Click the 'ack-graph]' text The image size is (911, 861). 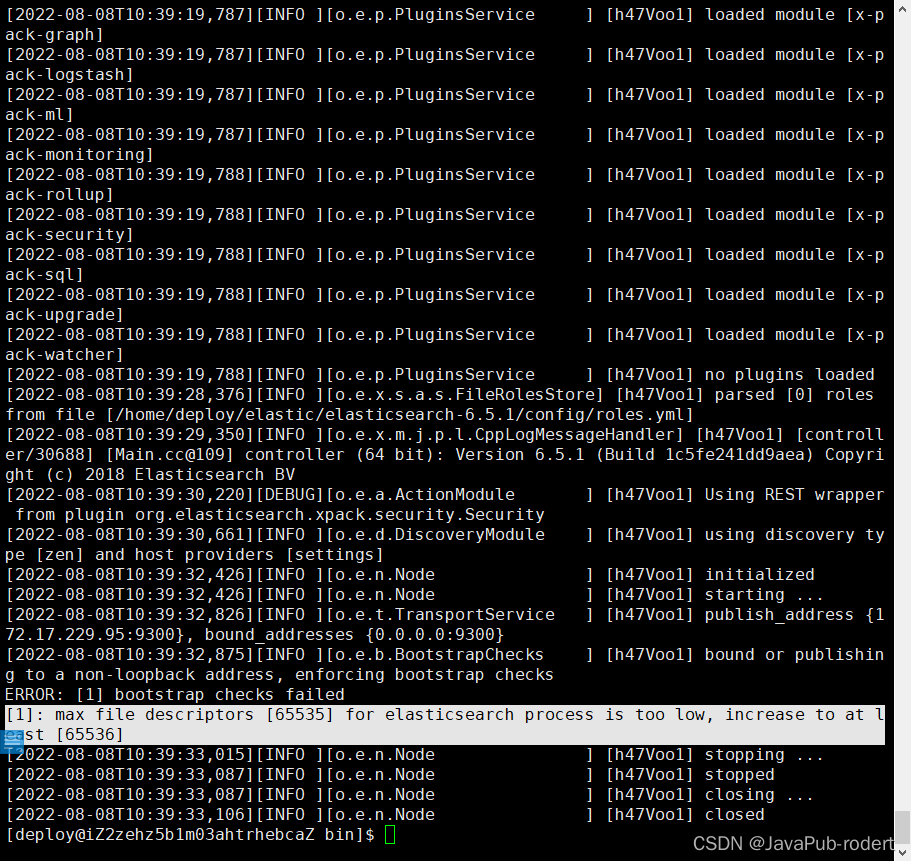point(55,35)
